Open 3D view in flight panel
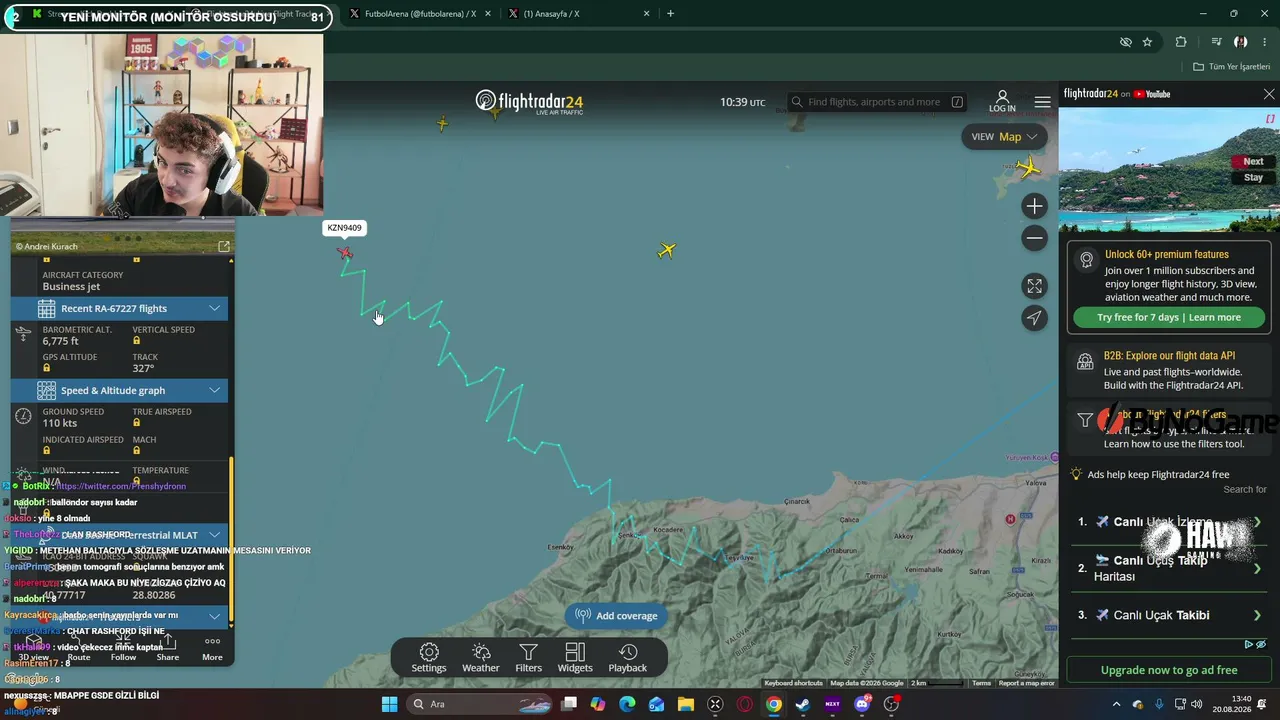1280x720 pixels. pyautogui.click(x=33, y=648)
